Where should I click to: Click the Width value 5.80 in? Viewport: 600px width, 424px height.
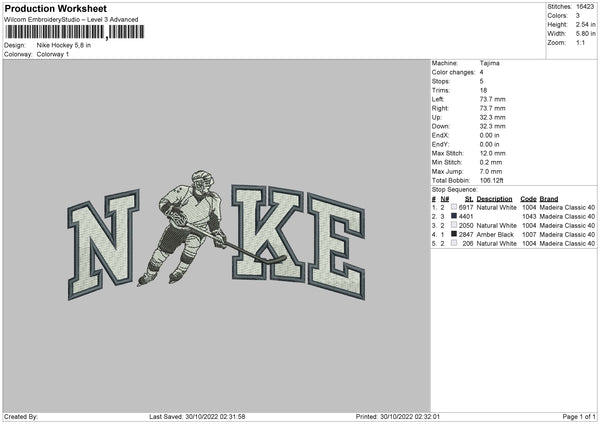(585, 34)
